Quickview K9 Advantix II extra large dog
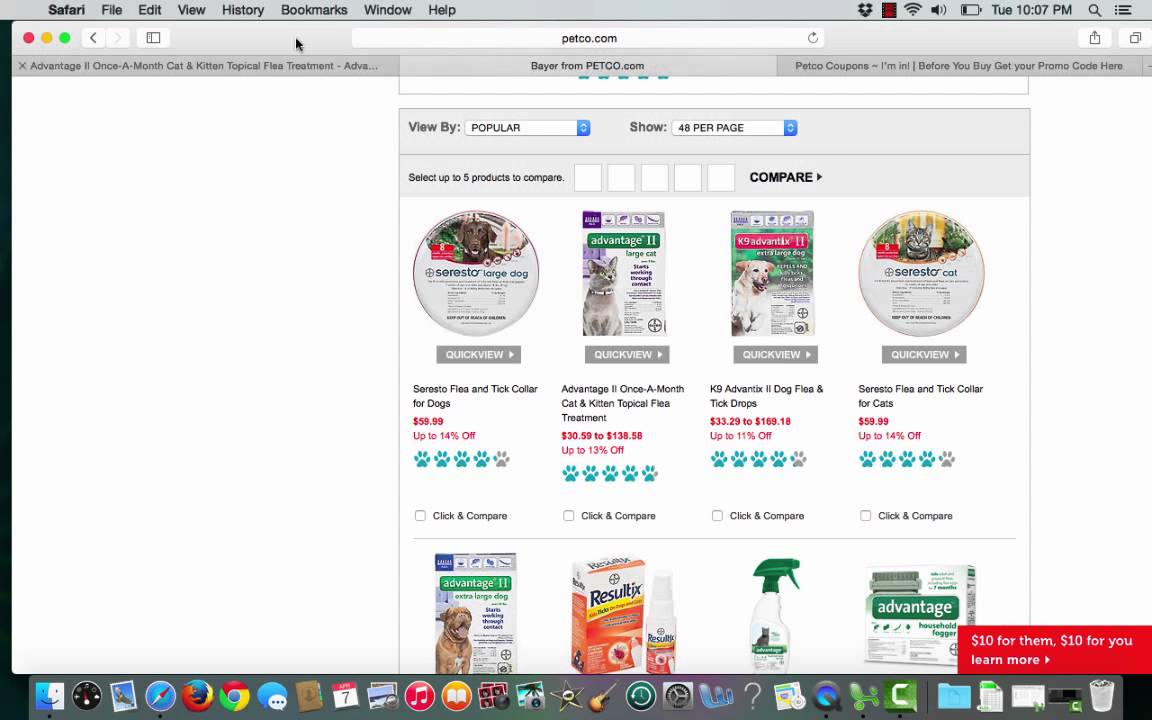The width and height of the screenshot is (1152, 720). (776, 355)
